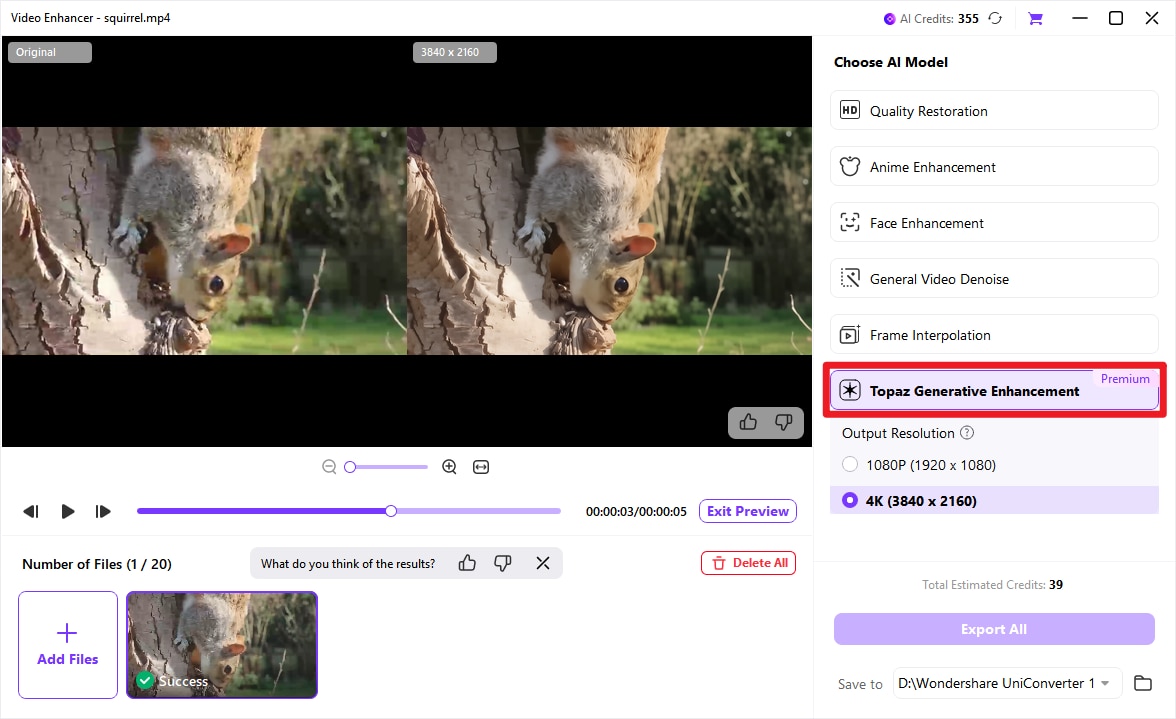Select 4K (3840 x 2160) resolution
Image resolution: width=1176 pixels, height=719 pixels.
click(x=994, y=500)
